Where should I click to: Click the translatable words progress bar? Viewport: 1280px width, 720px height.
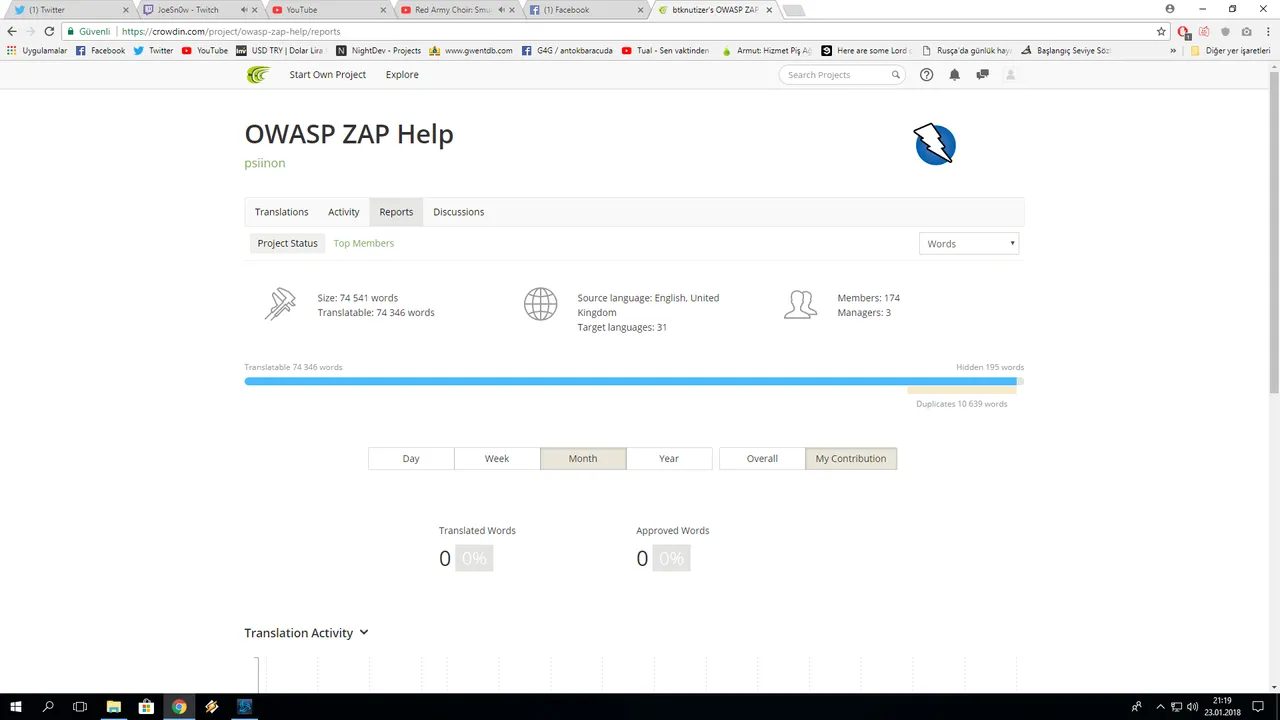630,381
